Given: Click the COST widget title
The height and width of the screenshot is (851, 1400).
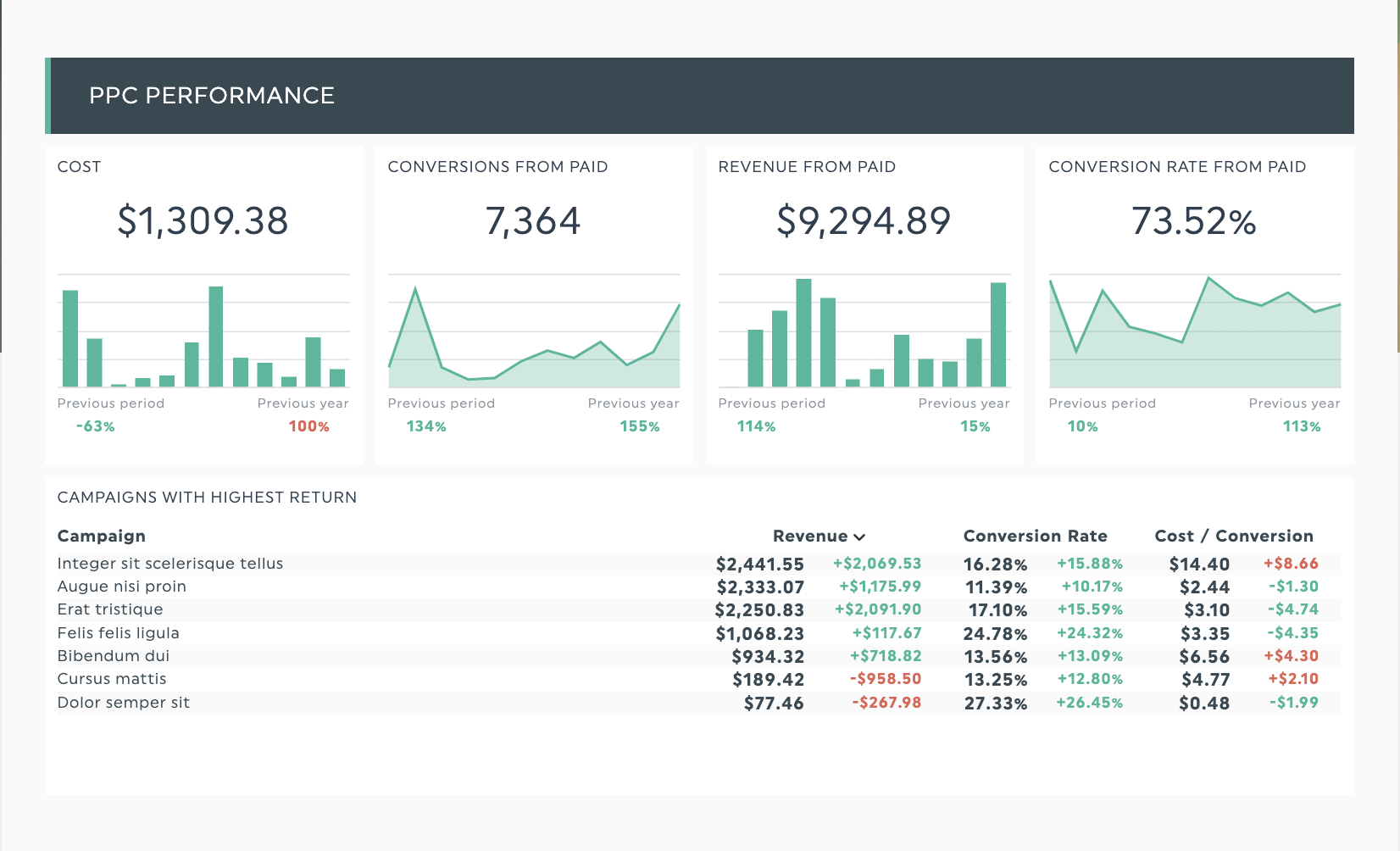Looking at the screenshot, I should (79, 167).
